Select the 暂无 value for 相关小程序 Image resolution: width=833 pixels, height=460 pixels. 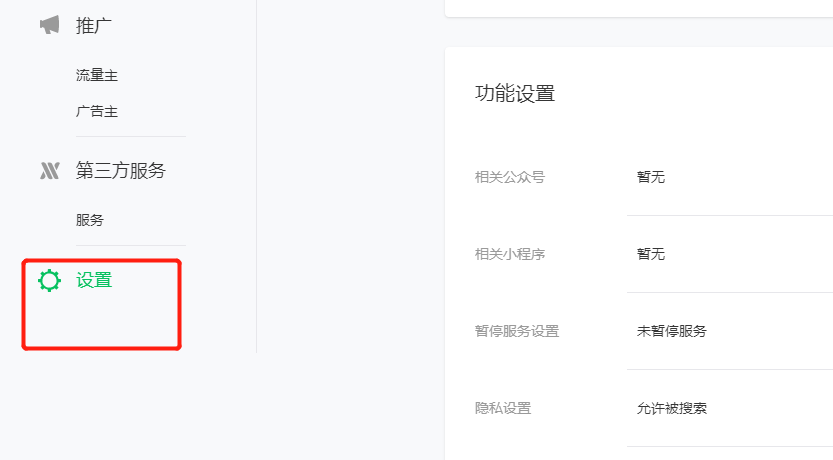[x=651, y=254]
